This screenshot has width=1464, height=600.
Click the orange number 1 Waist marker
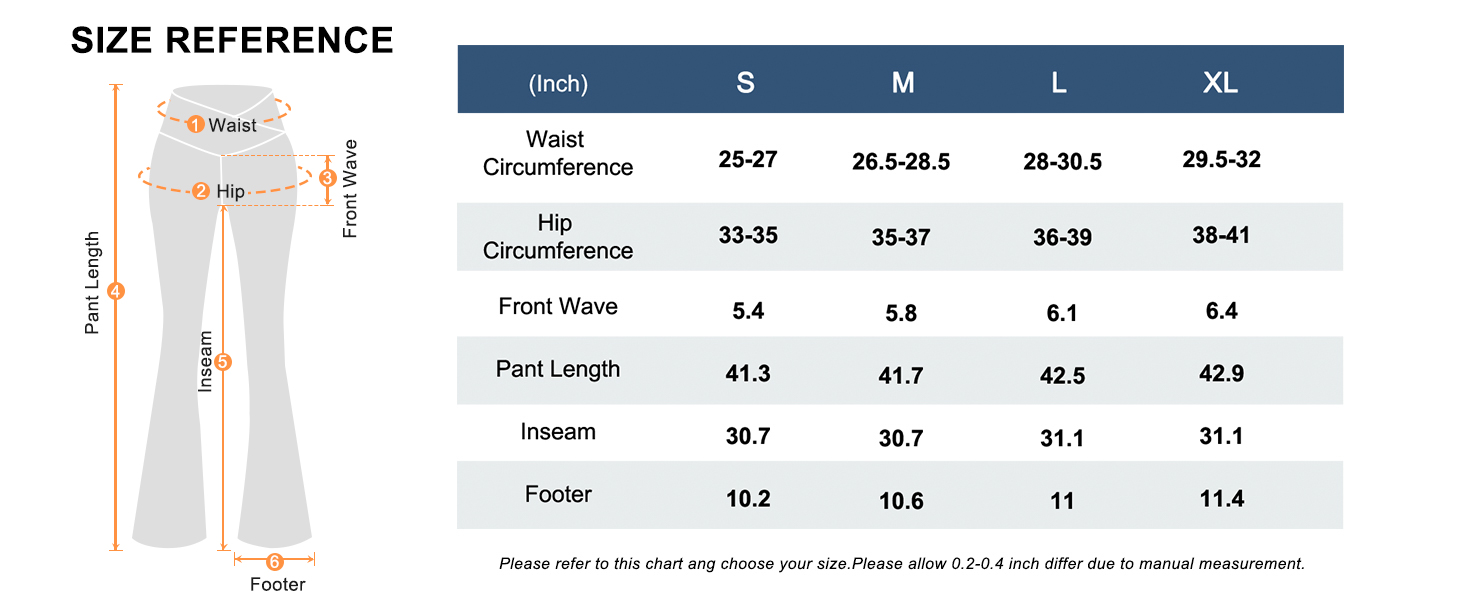tap(196, 124)
